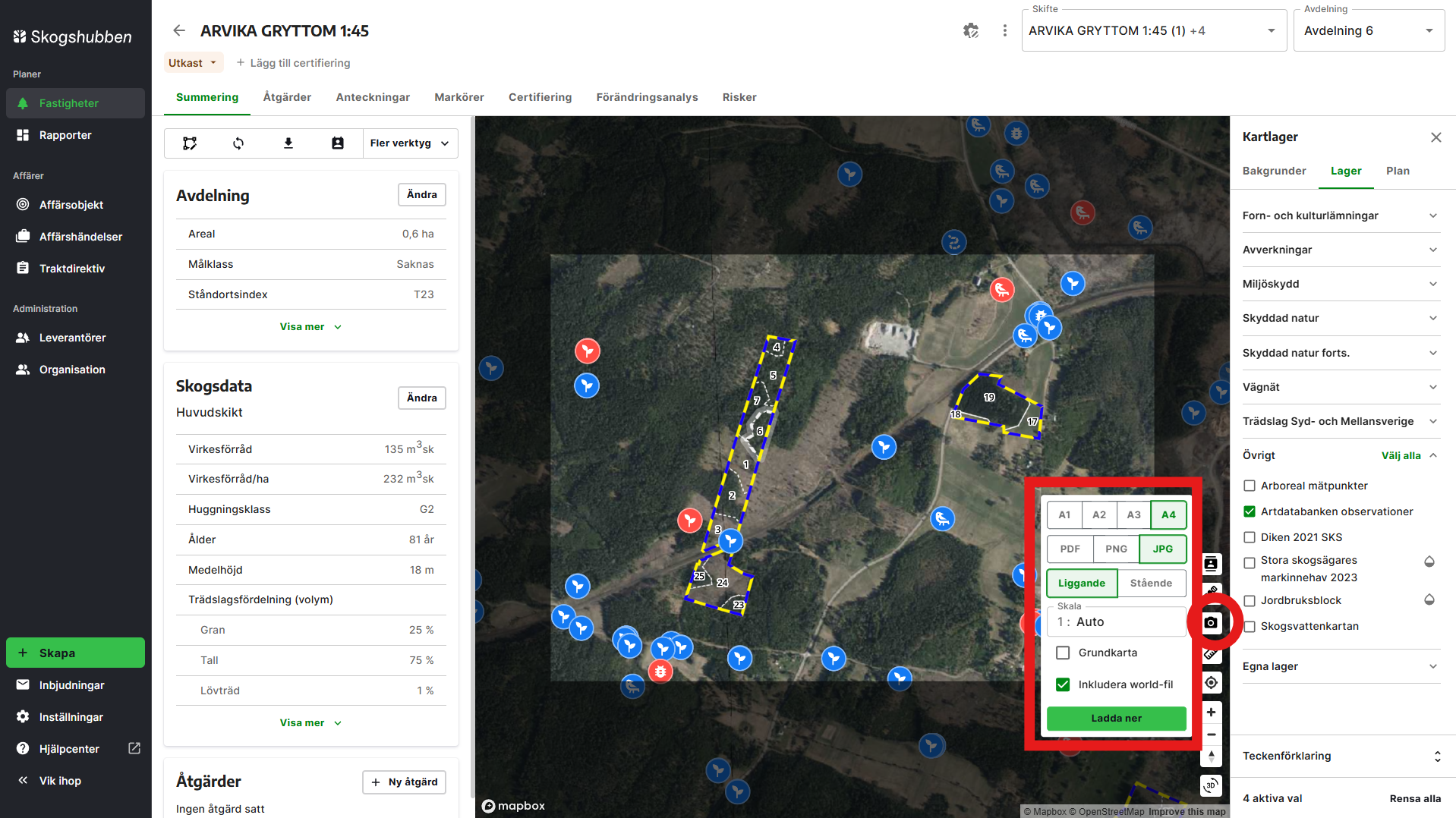
Task: Open the Skifte dropdown
Action: click(x=1154, y=30)
